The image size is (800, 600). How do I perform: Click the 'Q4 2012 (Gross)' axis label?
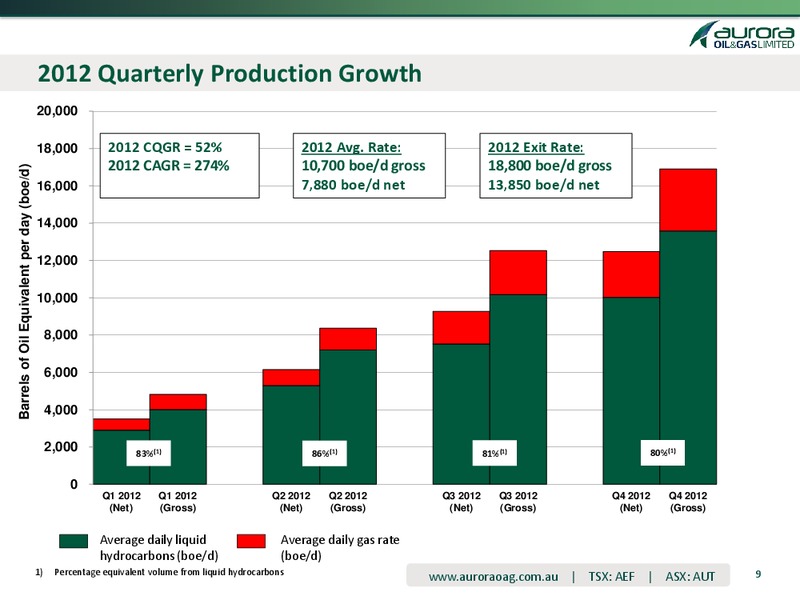[688, 502]
